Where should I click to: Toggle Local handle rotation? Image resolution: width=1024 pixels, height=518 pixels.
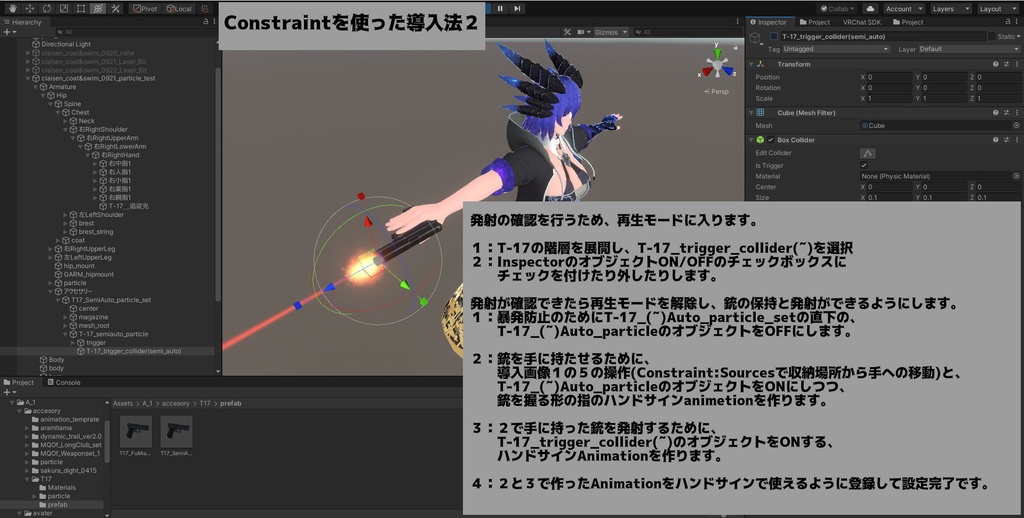coord(178,8)
